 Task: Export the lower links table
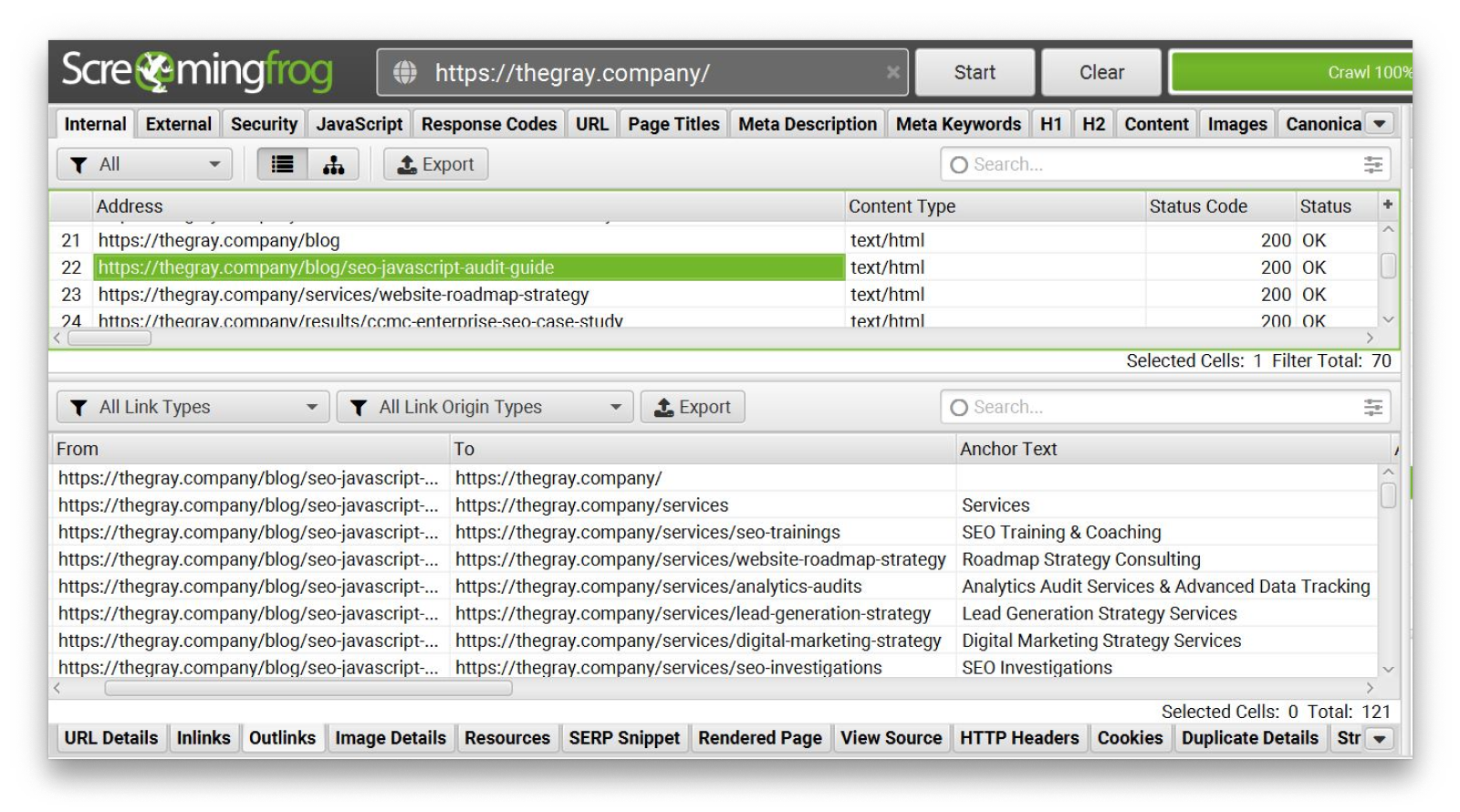tap(693, 407)
